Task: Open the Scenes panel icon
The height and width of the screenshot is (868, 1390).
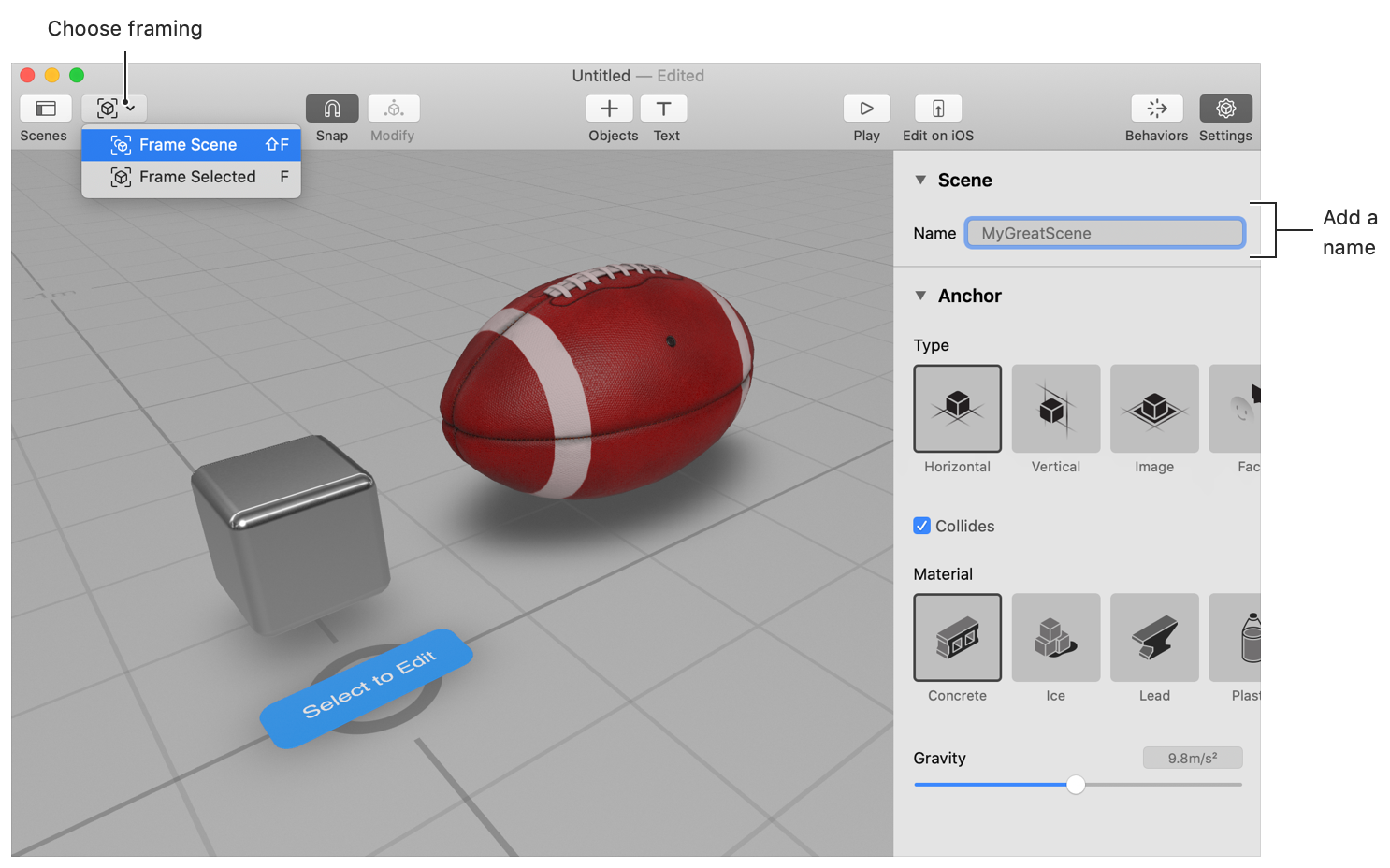Action: tap(45, 108)
